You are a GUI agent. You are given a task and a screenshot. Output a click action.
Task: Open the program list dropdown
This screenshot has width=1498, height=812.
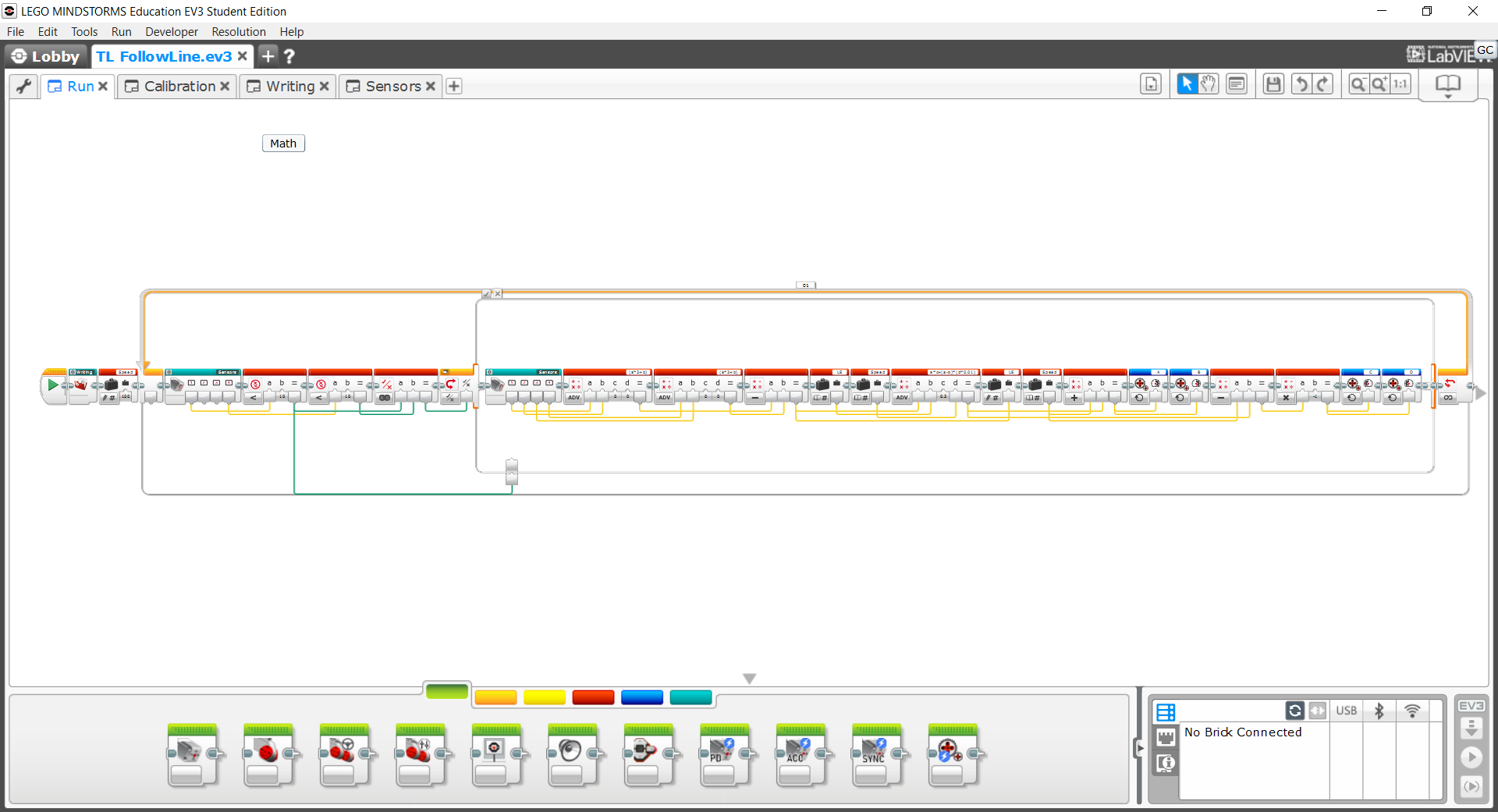pos(1151,84)
